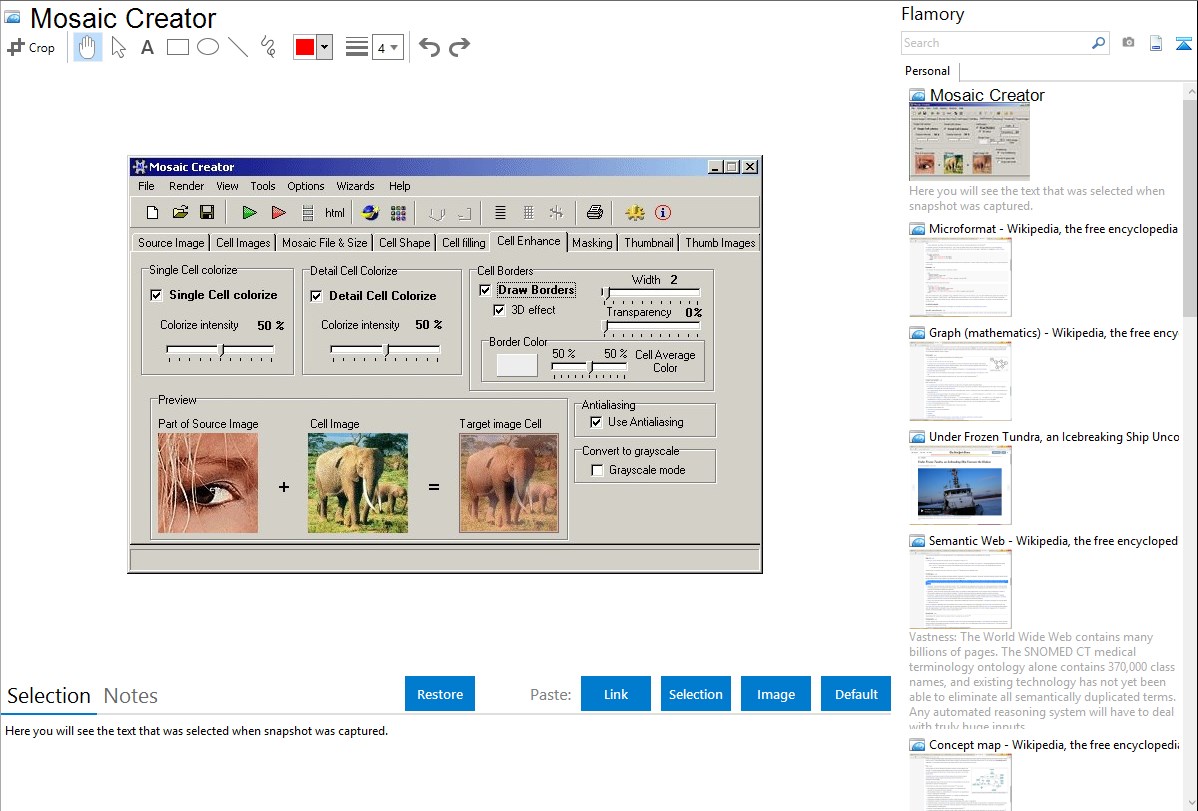Open the Under Frozen Tundra snapshot thumbnail
Image resolution: width=1198 pixels, height=811 pixels.
click(x=960, y=485)
